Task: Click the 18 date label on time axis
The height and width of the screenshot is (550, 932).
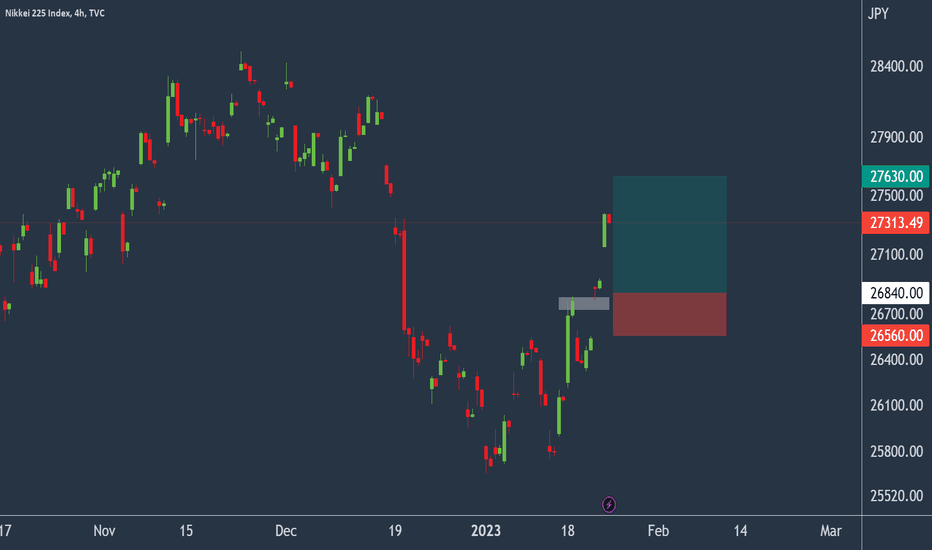Action: coord(568,531)
